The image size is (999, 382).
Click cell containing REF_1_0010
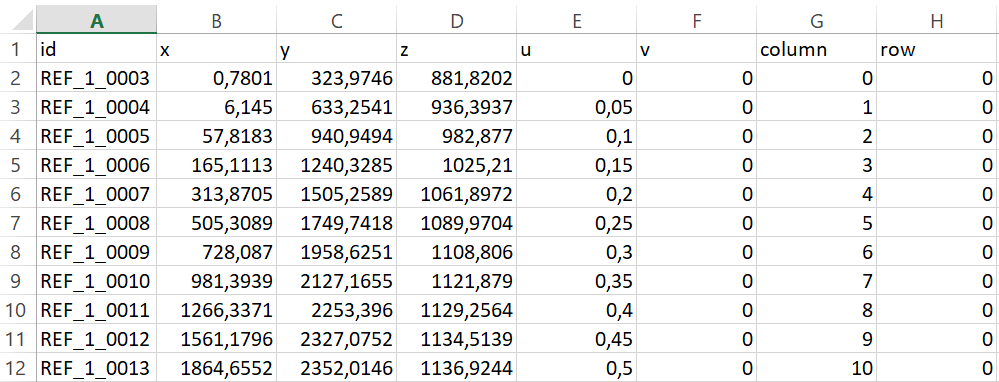96,281
